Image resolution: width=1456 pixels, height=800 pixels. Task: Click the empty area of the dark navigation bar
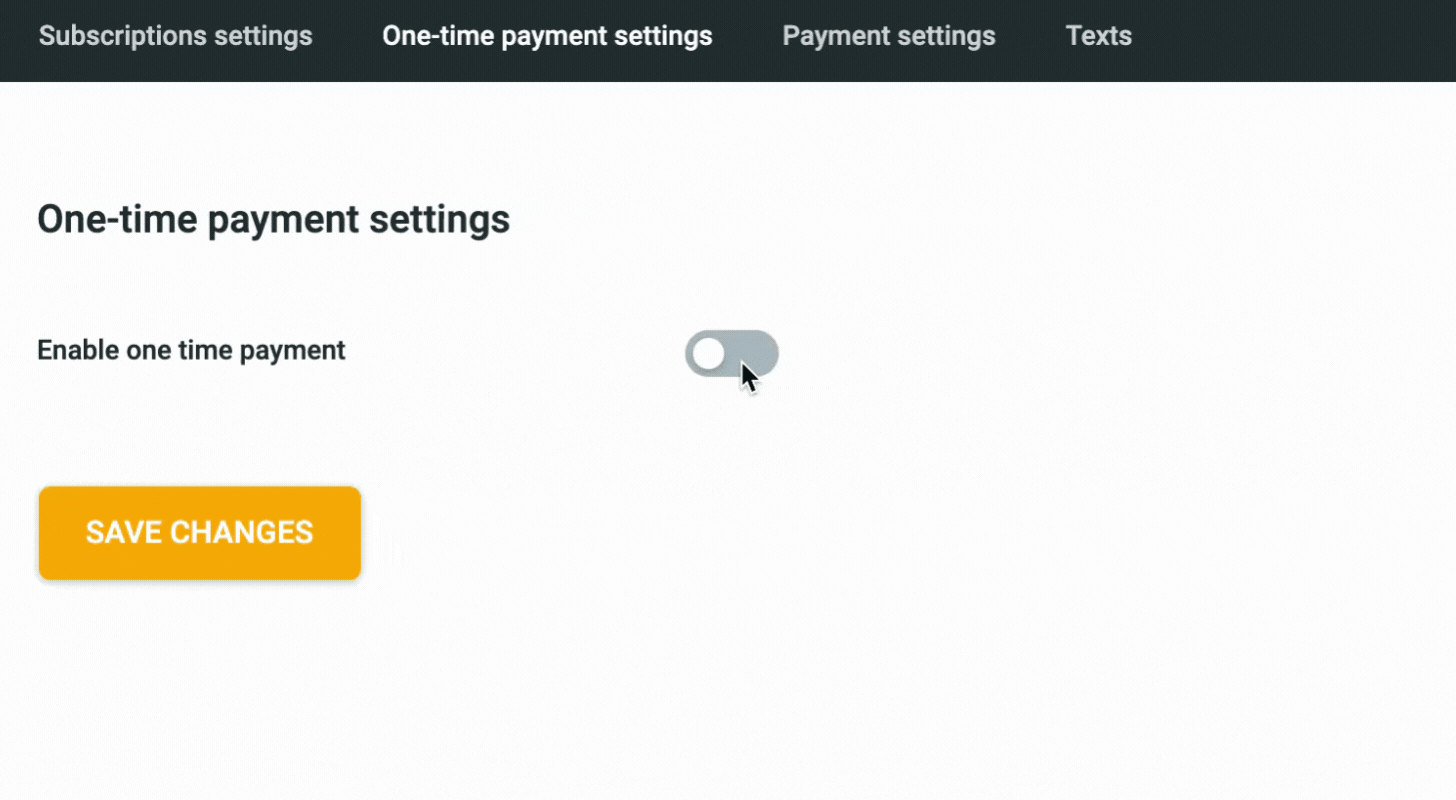(x=1300, y=40)
